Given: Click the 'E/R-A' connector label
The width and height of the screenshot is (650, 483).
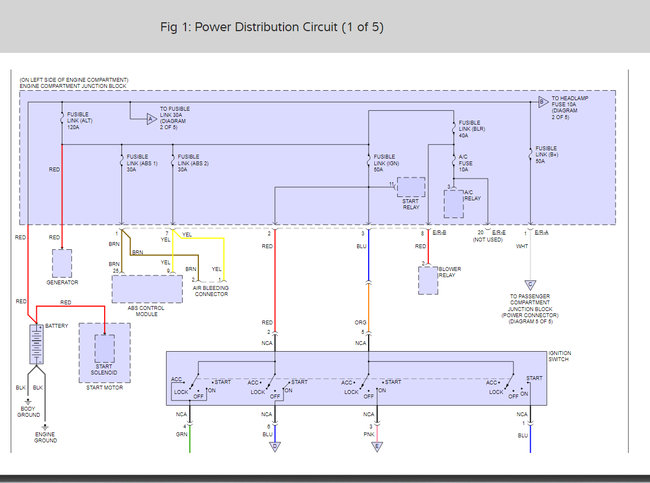Looking at the screenshot, I should pyautogui.click(x=542, y=233).
